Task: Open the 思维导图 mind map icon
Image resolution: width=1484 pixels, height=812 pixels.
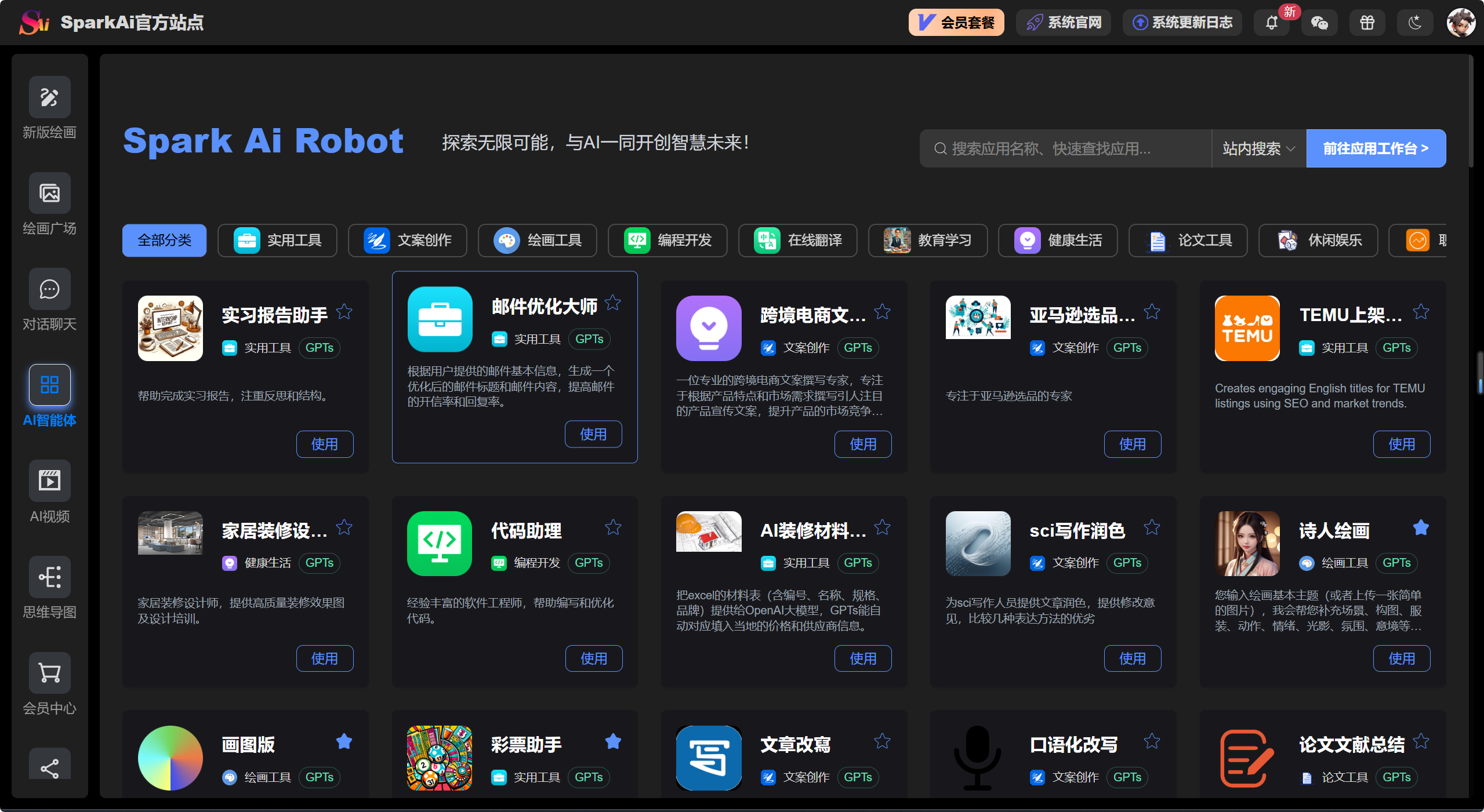Action: pos(49,577)
